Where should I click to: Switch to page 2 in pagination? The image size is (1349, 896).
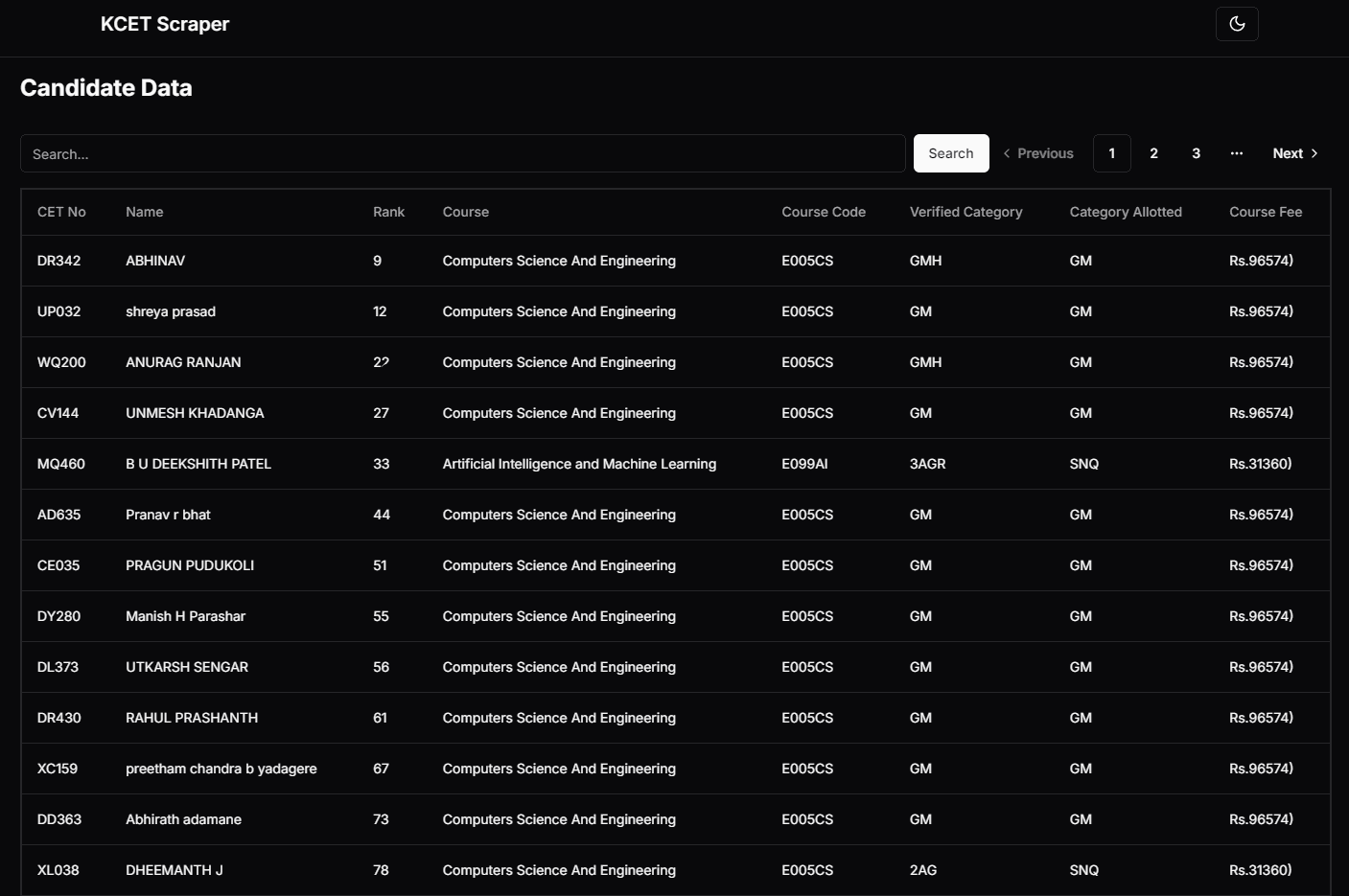click(x=1153, y=153)
